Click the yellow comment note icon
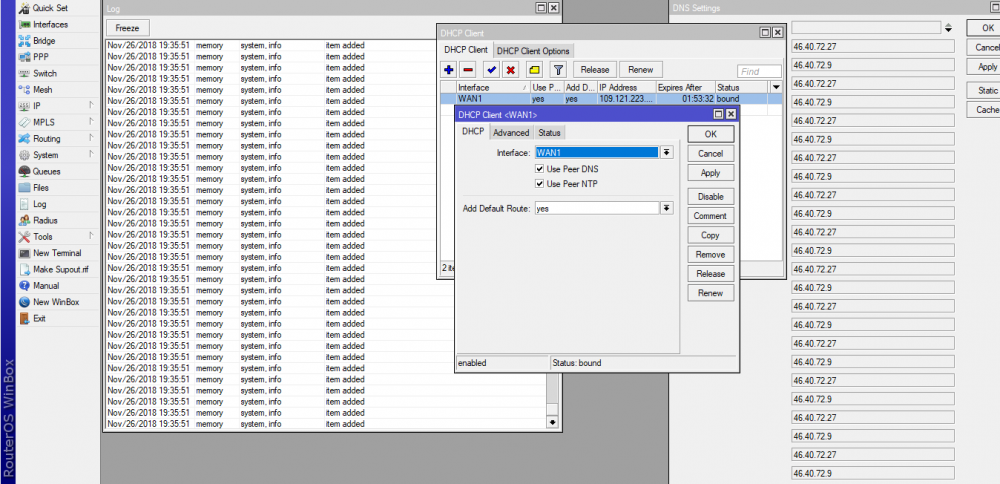The image size is (1000, 484). 534,70
